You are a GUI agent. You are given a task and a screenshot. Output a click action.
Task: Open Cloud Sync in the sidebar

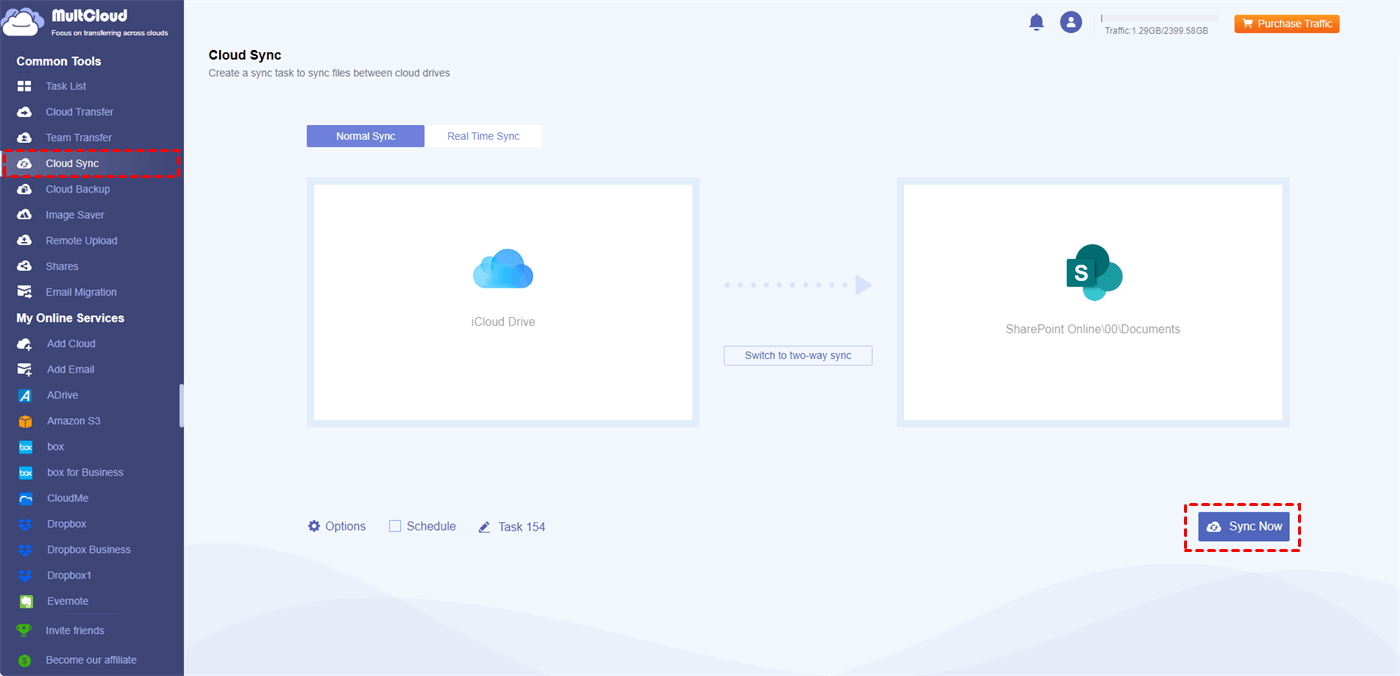click(x=92, y=163)
